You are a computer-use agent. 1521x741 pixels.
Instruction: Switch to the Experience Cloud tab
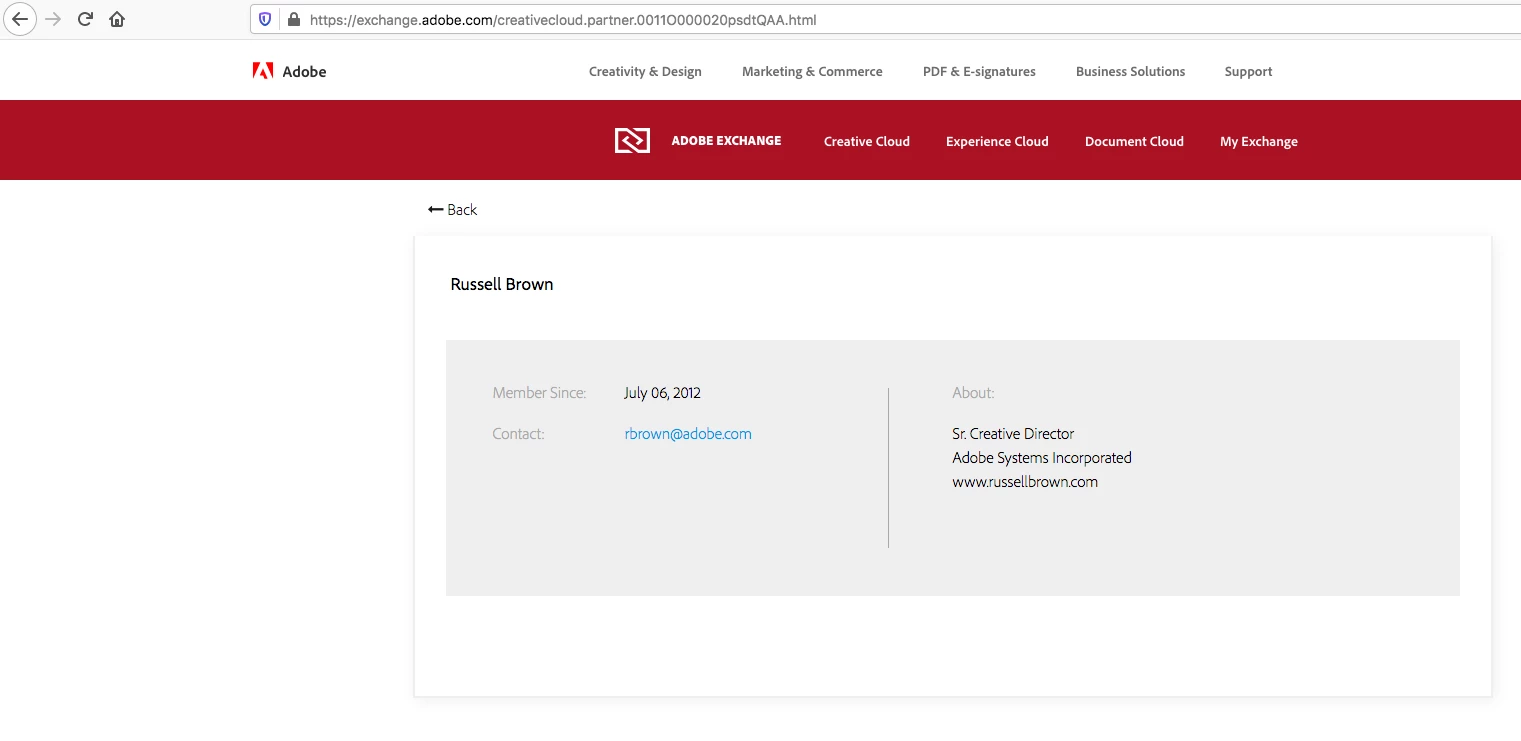click(x=997, y=142)
